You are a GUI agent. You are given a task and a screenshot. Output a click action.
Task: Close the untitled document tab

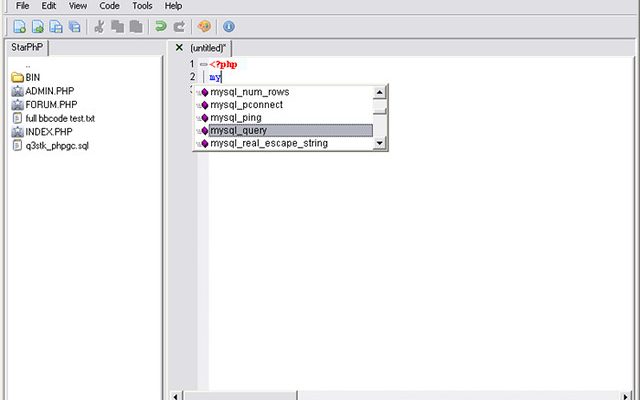pyautogui.click(x=179, y=47)
